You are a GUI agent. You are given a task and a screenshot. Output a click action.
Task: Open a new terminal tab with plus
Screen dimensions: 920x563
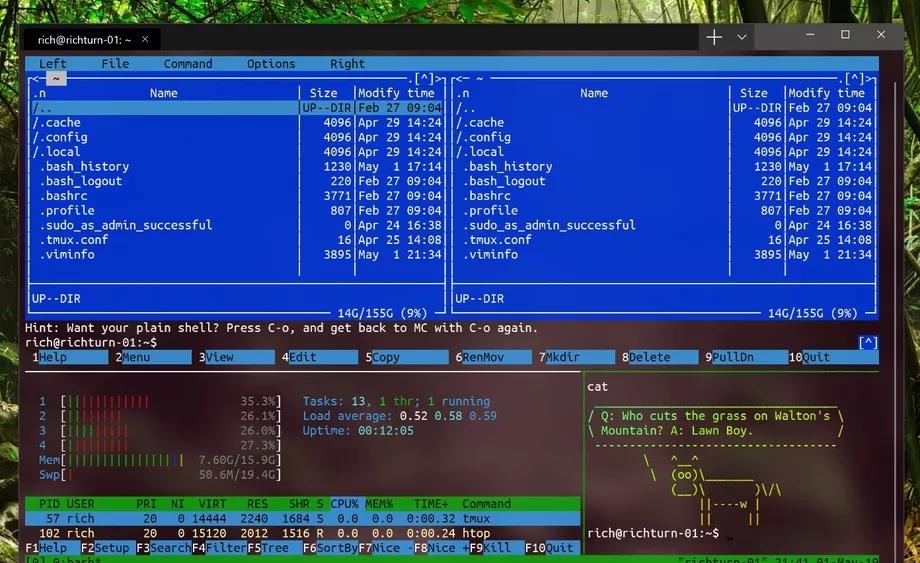coord(713,38)
